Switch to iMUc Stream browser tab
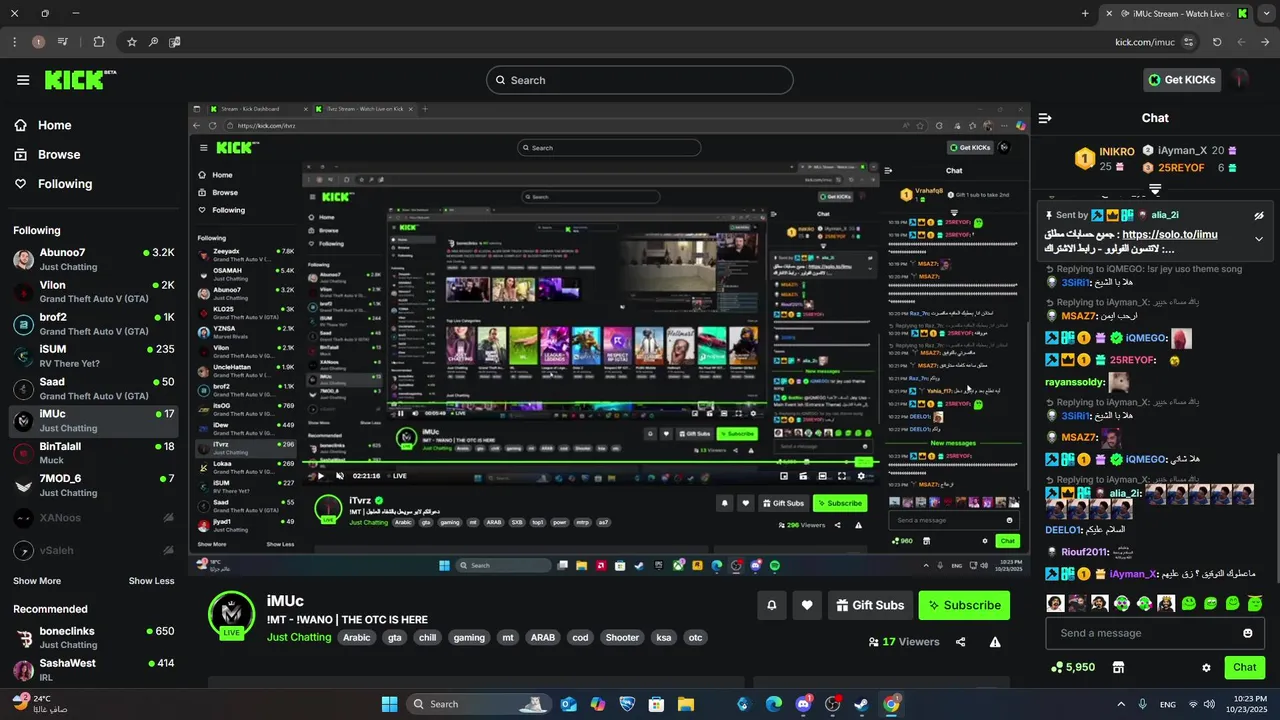Viewport: 1280px width, 720px height. click(x=1175, y=13)
